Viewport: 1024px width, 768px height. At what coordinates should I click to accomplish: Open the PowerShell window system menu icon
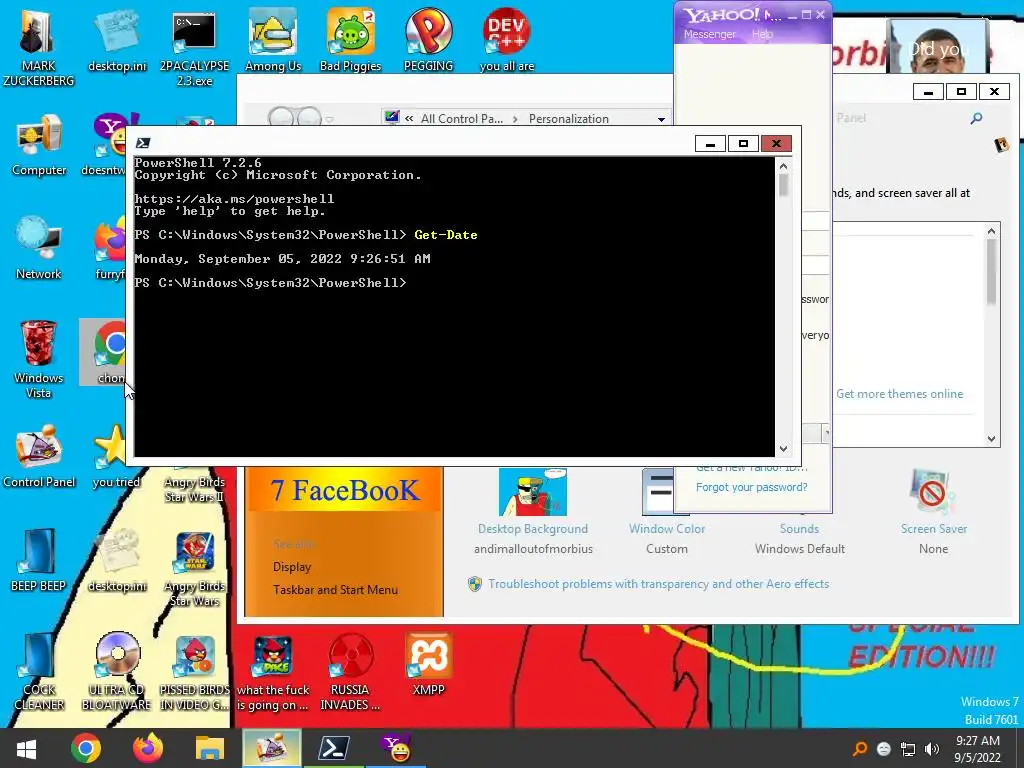tap(143, 143)
